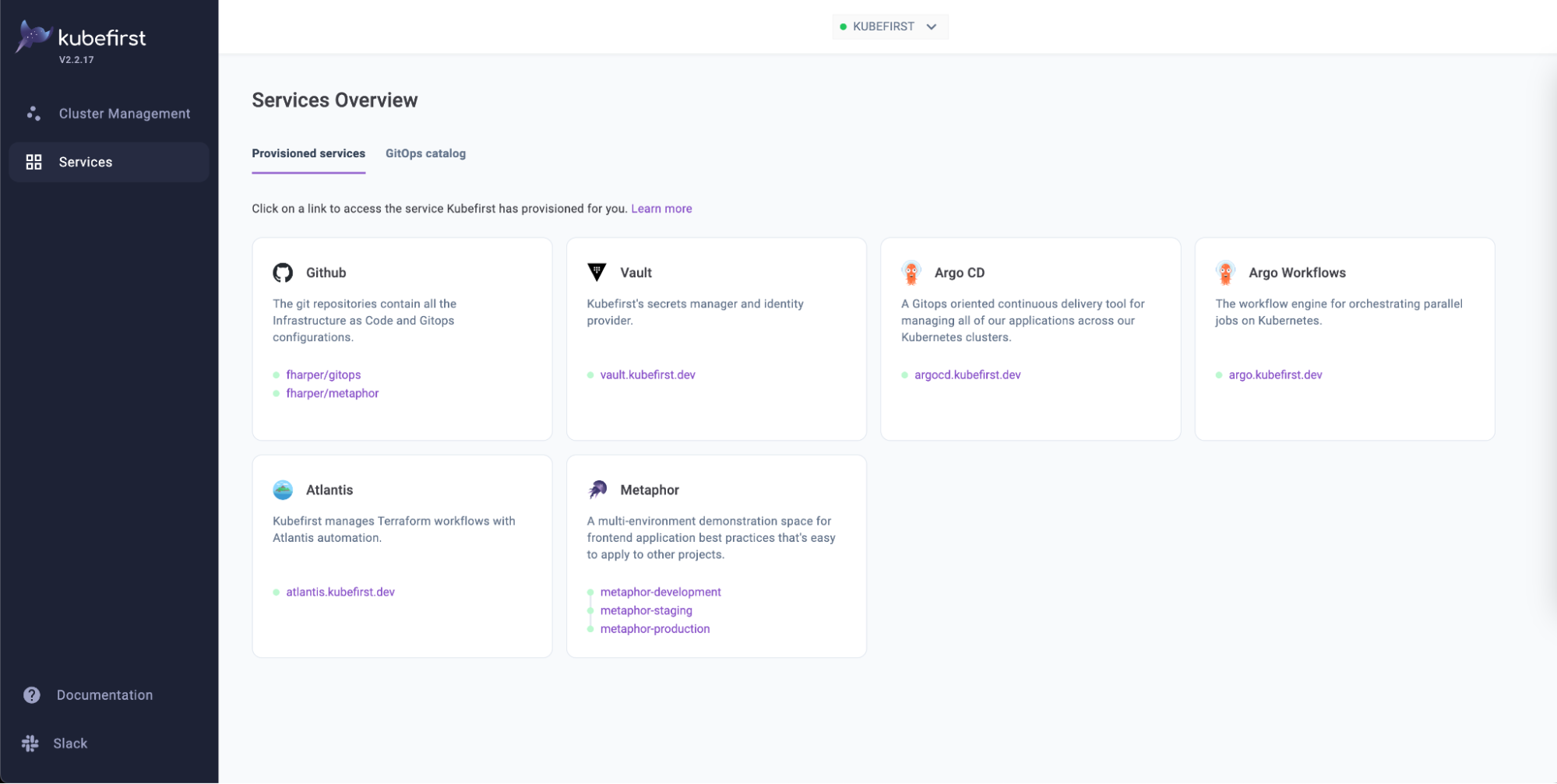Viewport: 1557px width, 784px height.
Task: Open Cluster Management from the sidebar
Action: click(109, 114)
